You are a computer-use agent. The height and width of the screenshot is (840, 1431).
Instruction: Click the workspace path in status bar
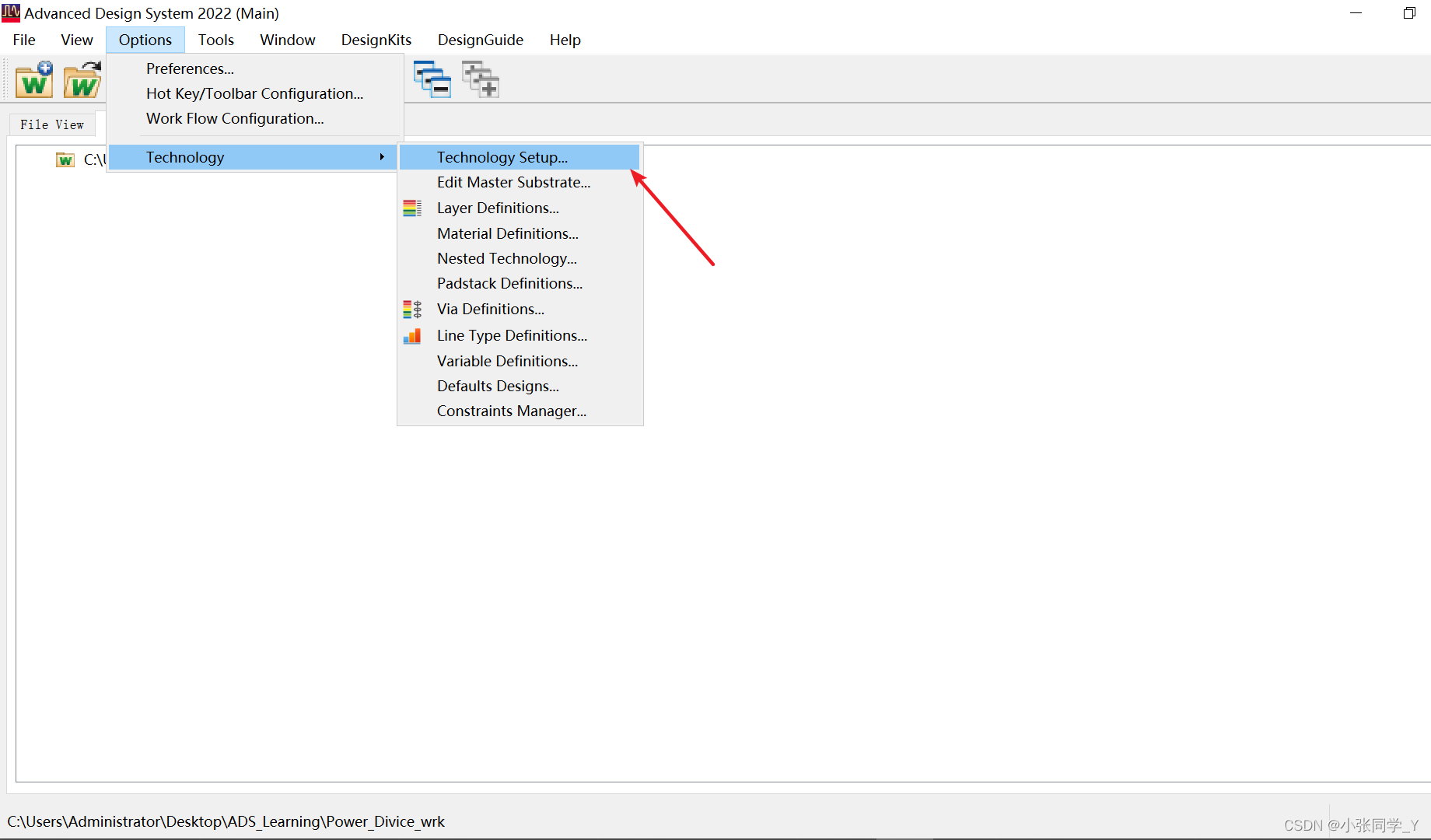pyautogui.click(x=226, y=821)
